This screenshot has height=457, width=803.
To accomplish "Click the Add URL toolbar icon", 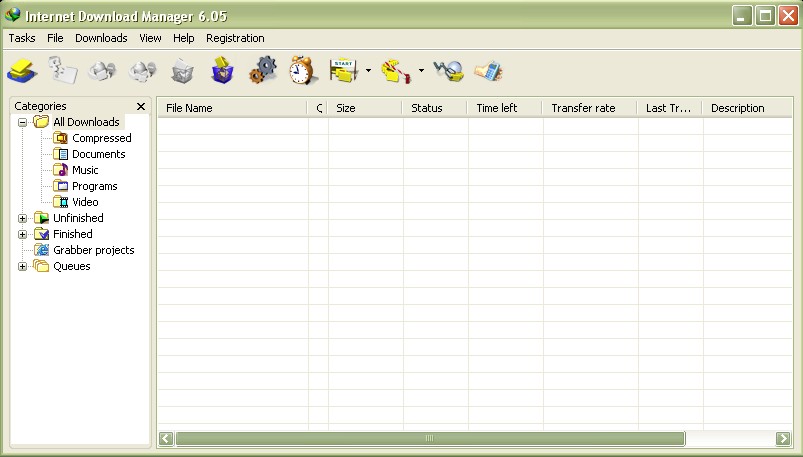I will pos(22,71).
